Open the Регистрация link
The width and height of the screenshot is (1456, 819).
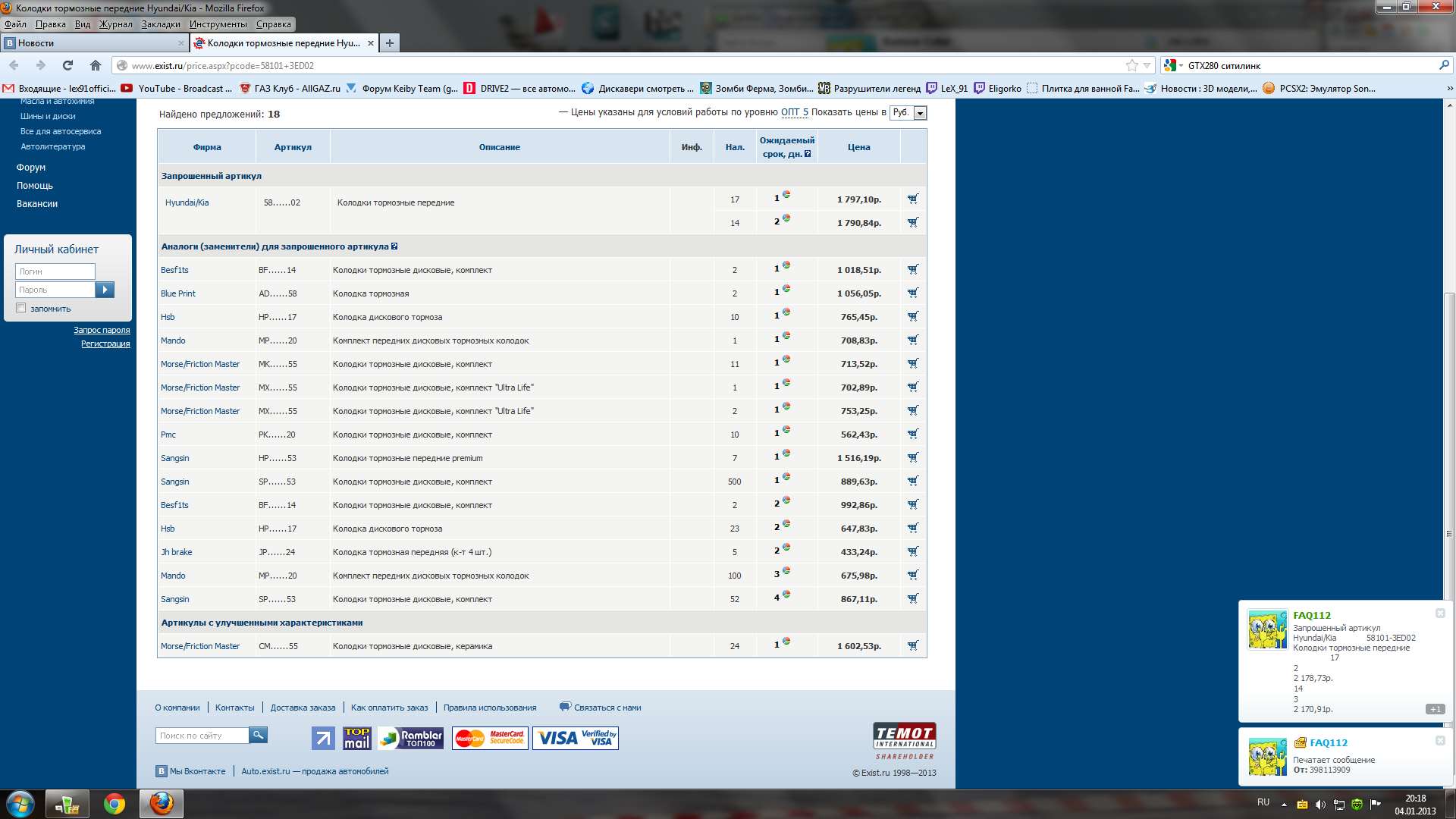pos(105,344)
